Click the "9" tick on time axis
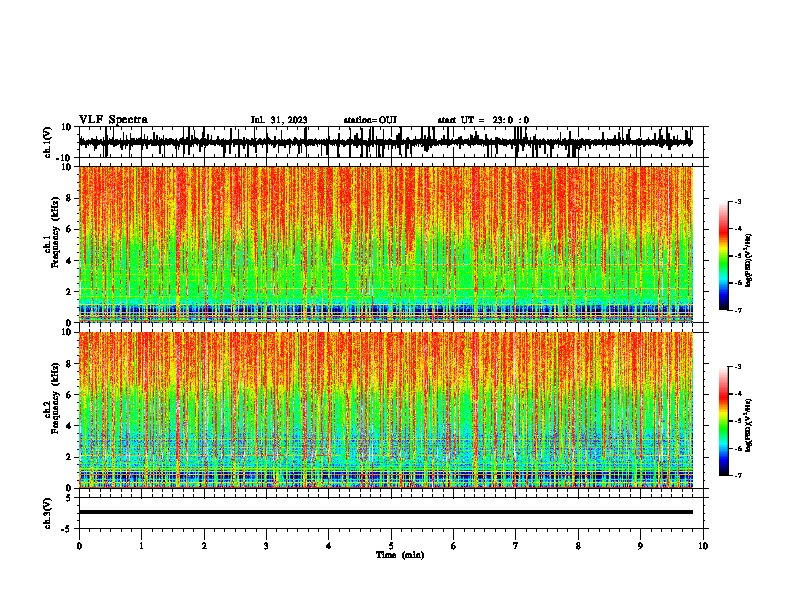 pyautogui.click(x=640, y=546)
